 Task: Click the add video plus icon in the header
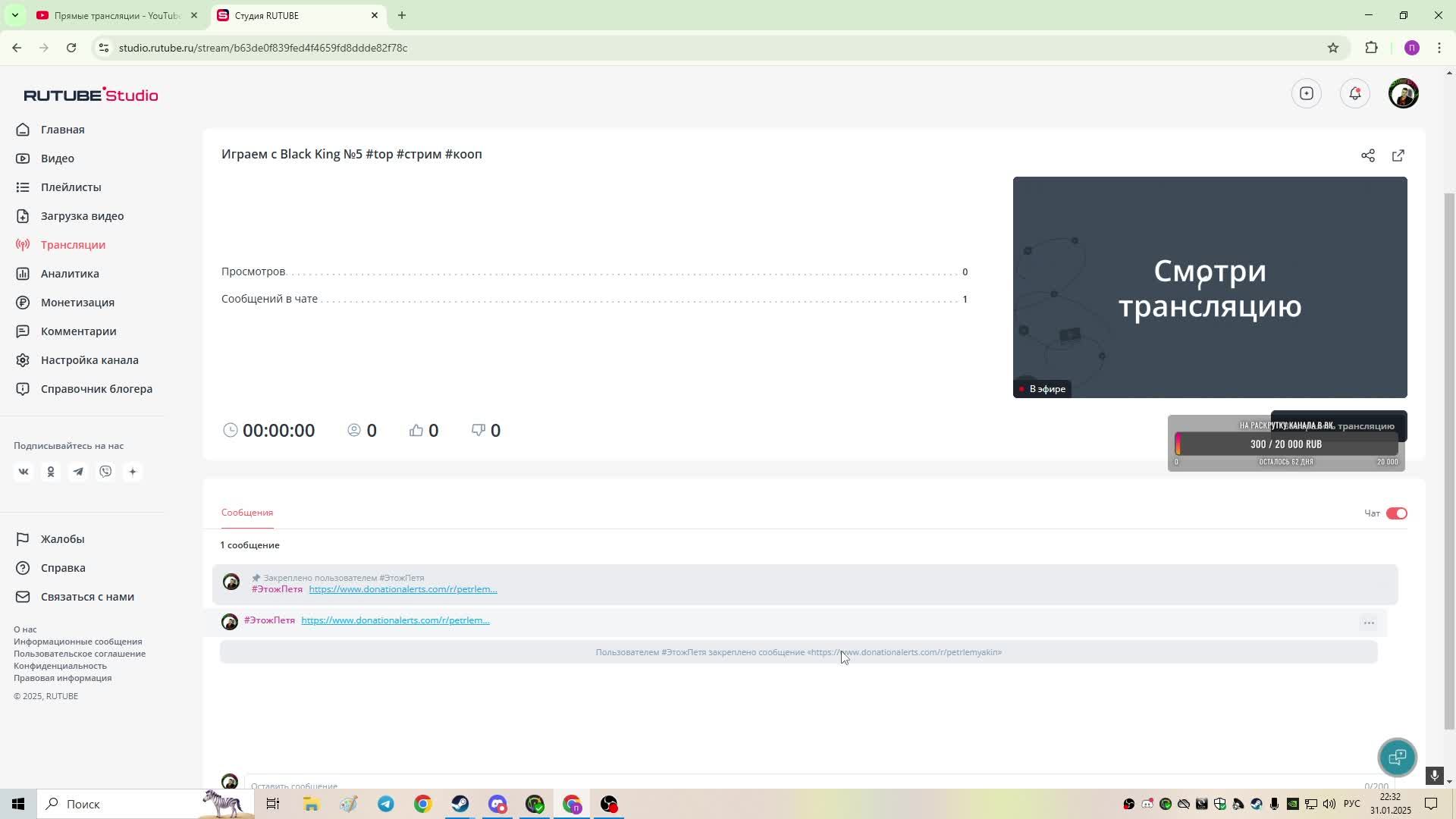(1306, 93)
